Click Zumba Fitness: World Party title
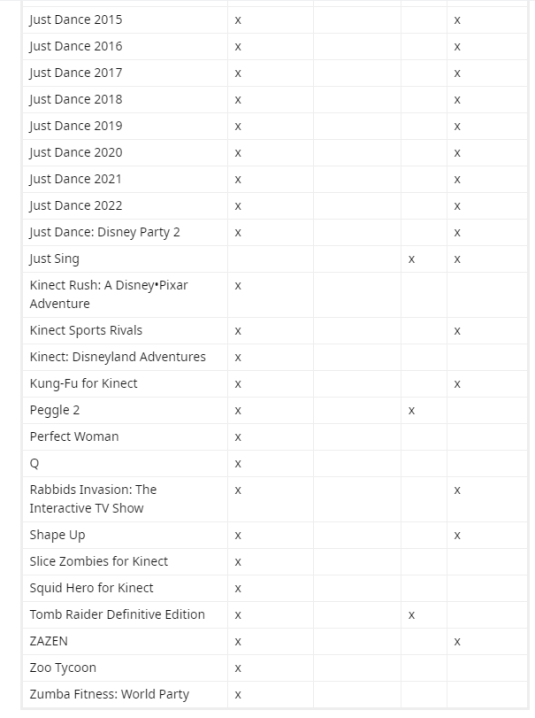 point(109,694)
